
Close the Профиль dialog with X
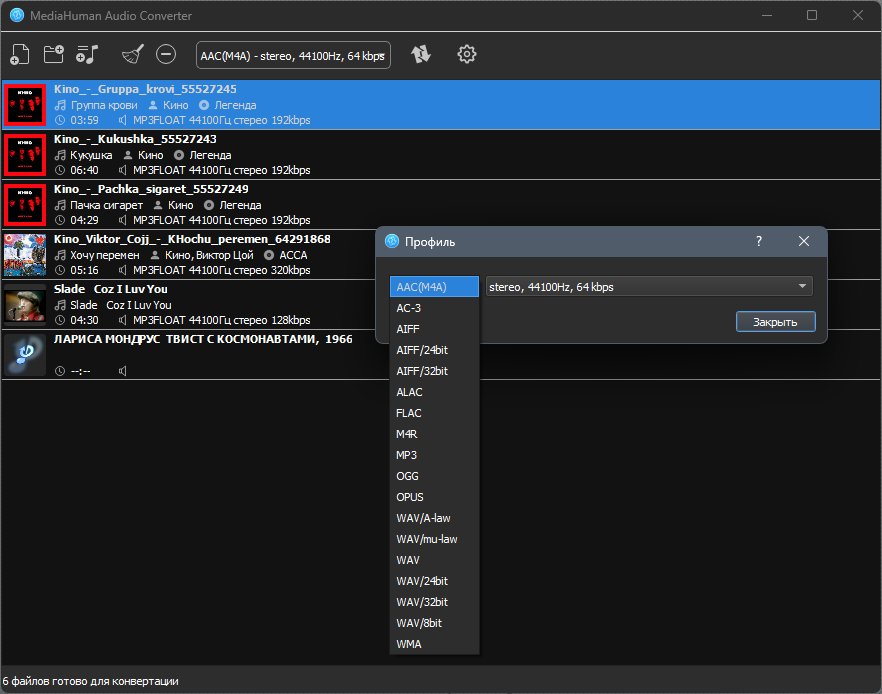804,241
